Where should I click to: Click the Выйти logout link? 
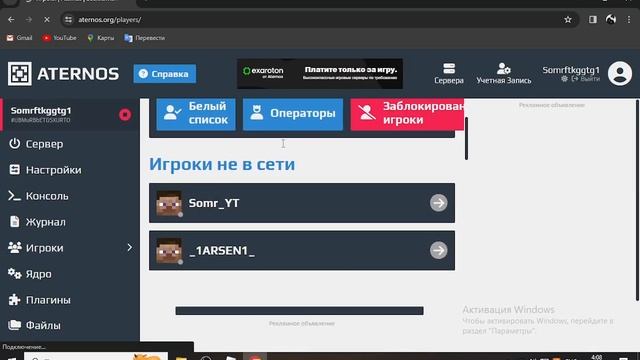click(x=586, y=79)
